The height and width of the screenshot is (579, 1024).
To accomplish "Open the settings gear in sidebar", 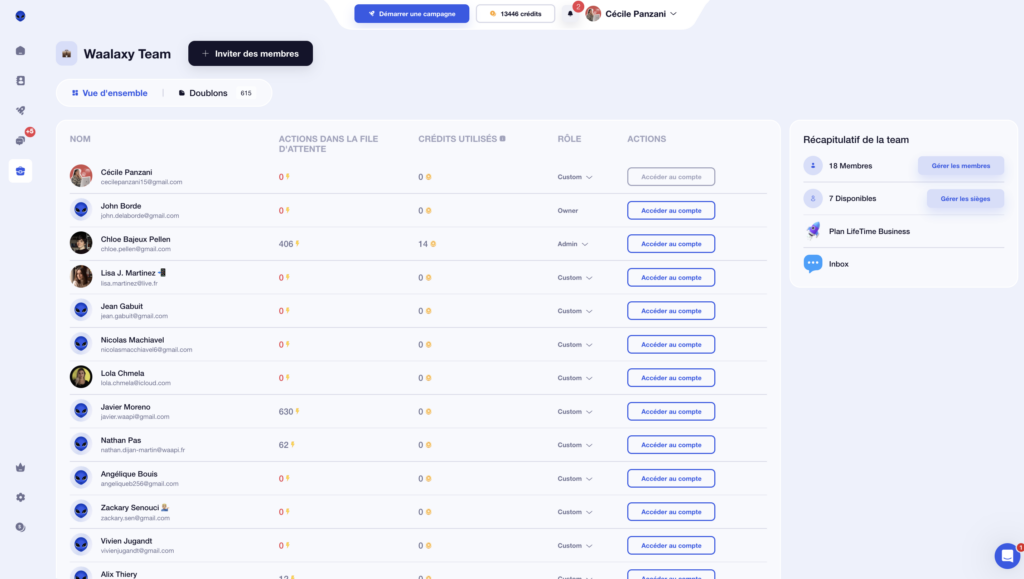I will pos(21,497).
